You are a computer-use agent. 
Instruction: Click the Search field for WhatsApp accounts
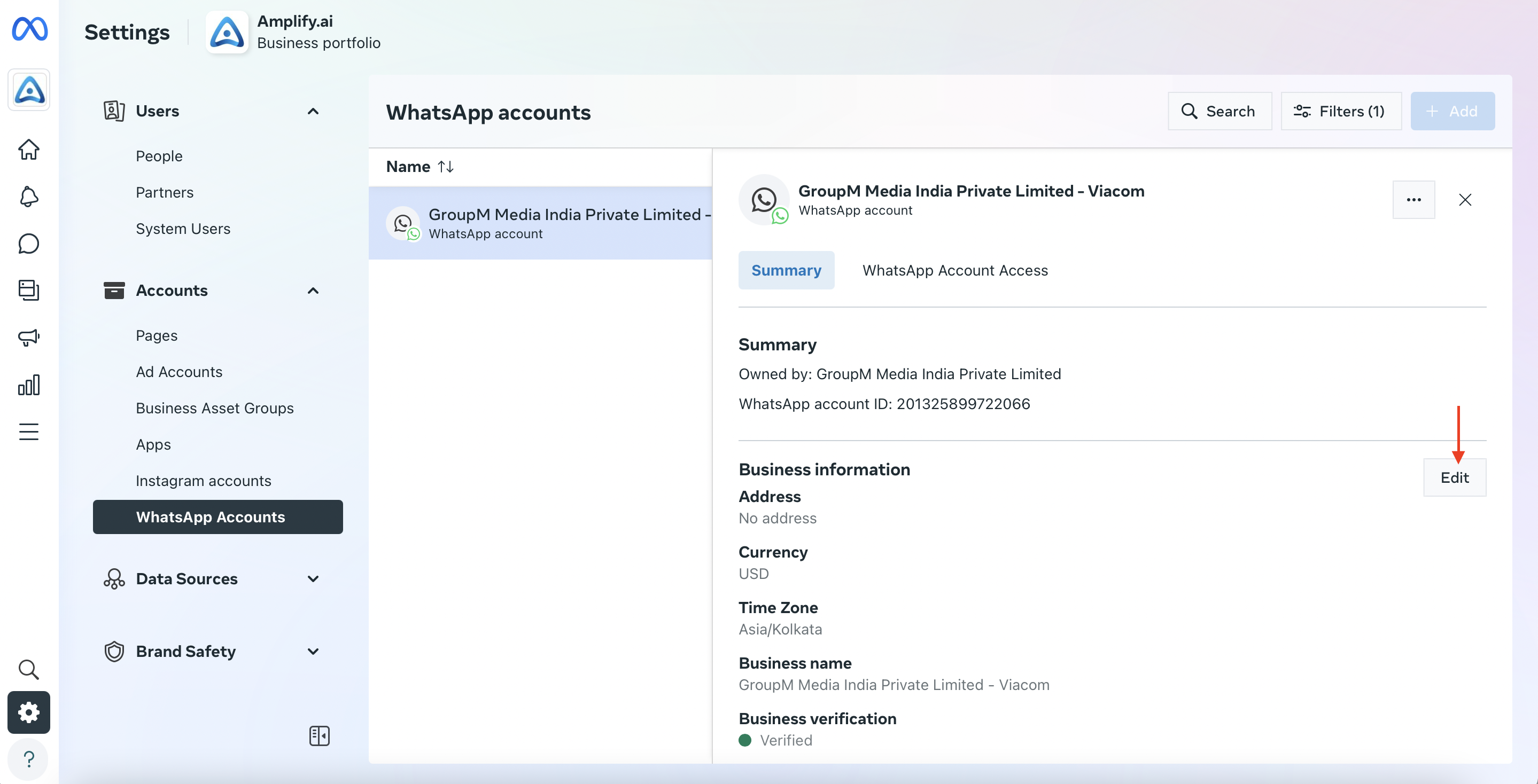pos(1220,111)
